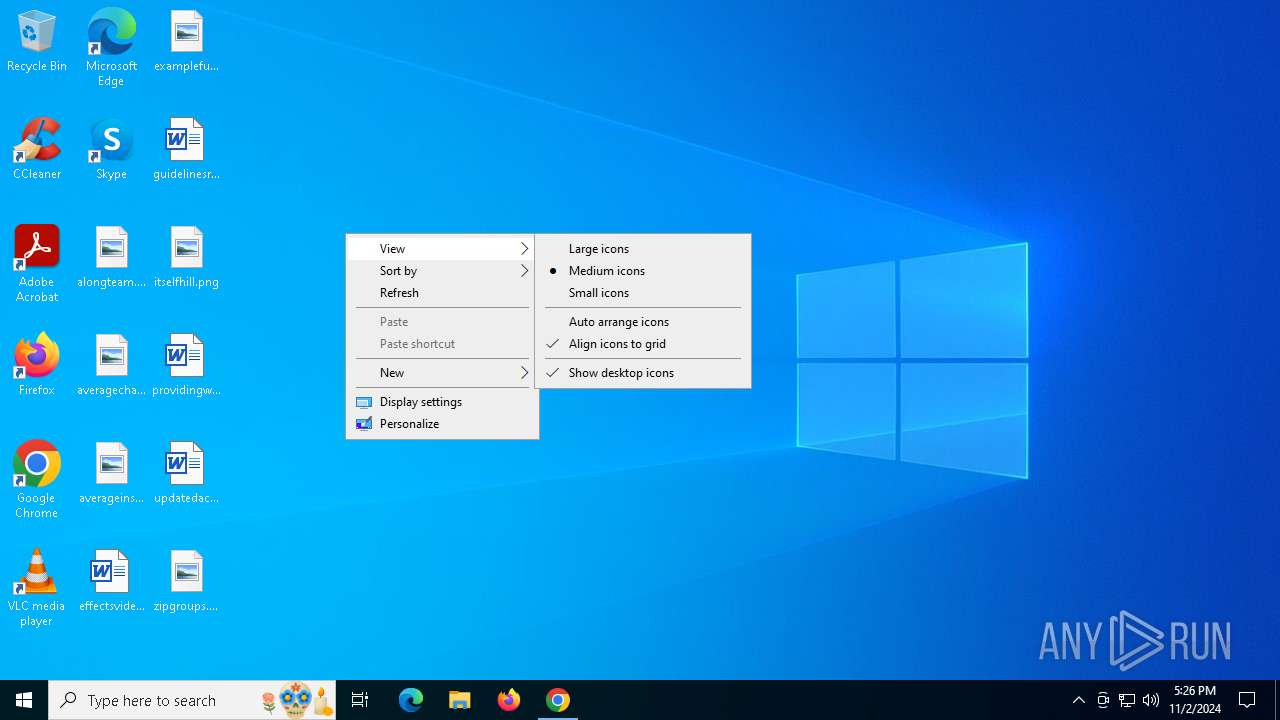The image size is (1280, 720).
Task: Open the Recycle Bin desktop icon
Action: 37,42
